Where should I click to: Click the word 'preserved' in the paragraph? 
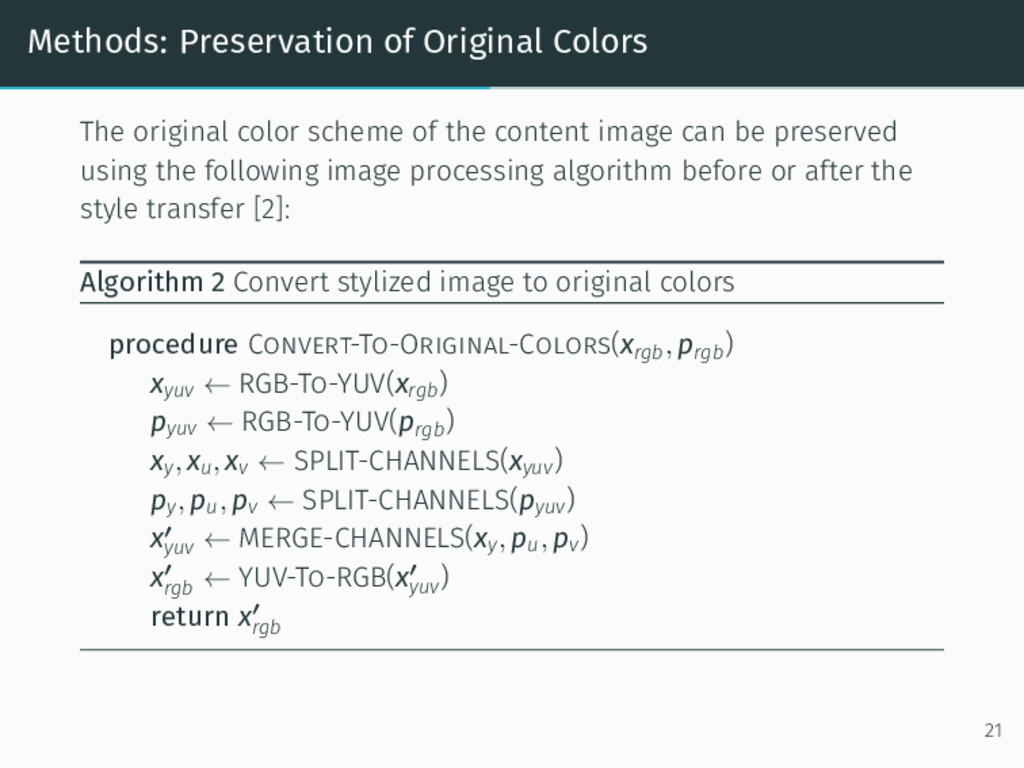click(x=835, y=133)
